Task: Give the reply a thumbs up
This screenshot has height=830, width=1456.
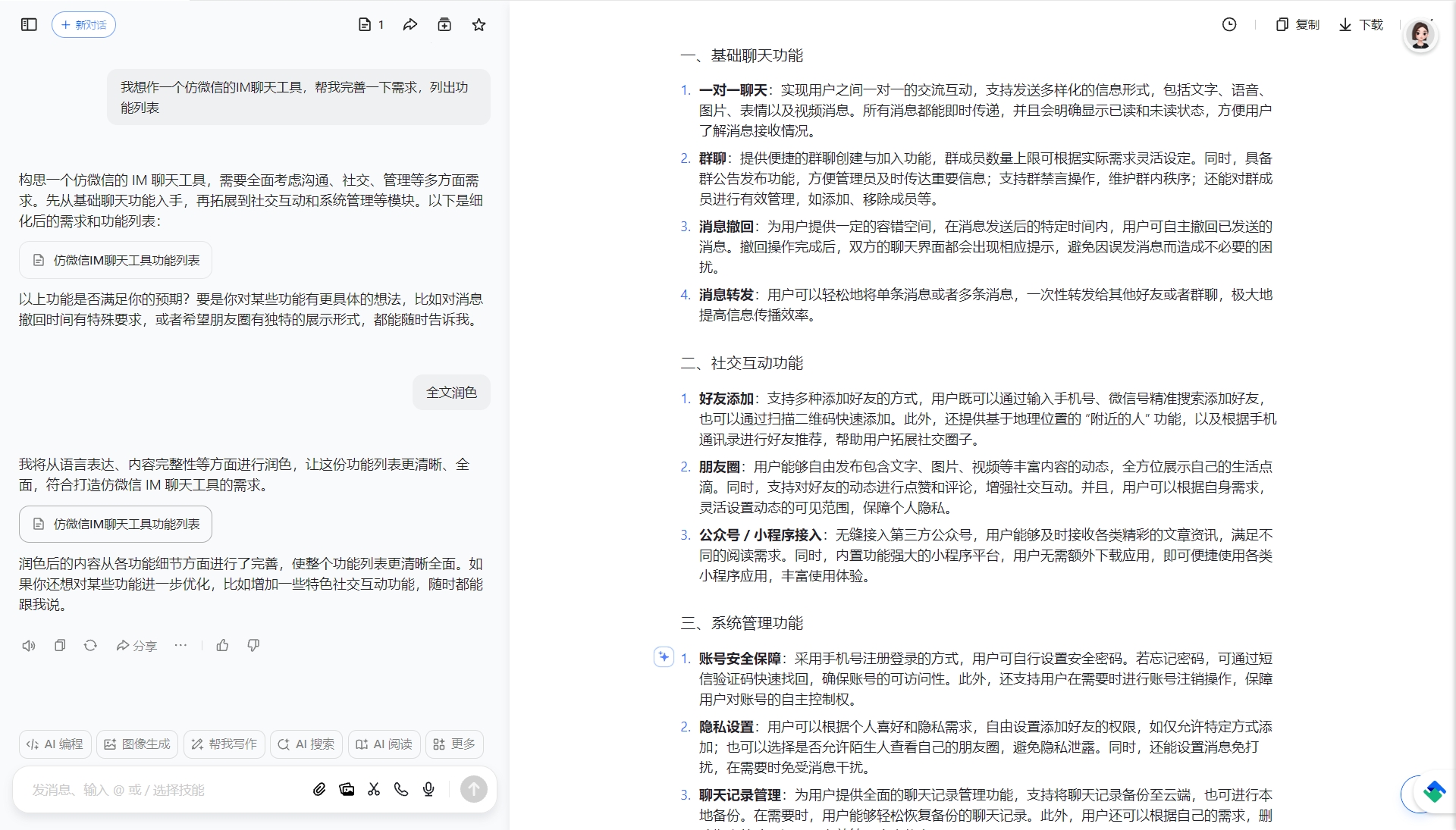Action: tap(222, 646)
